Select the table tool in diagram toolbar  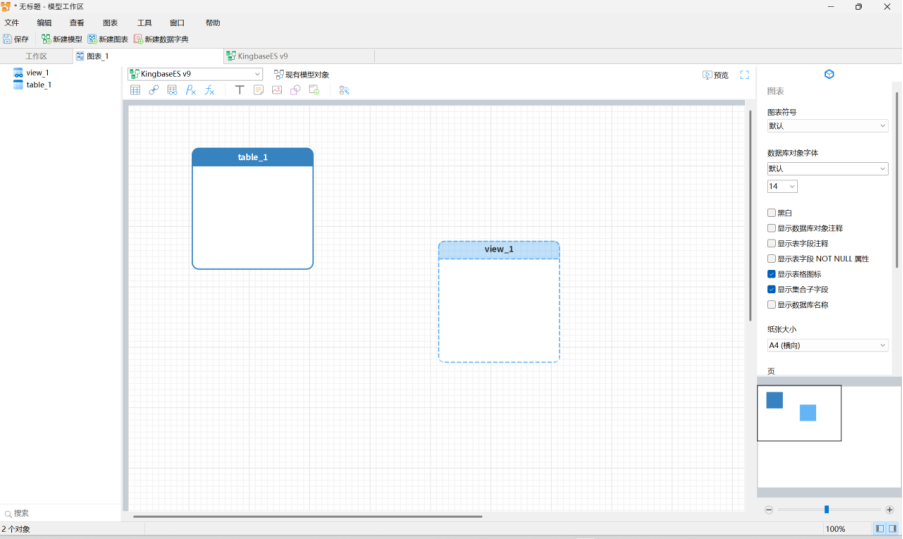coord(135,90)
